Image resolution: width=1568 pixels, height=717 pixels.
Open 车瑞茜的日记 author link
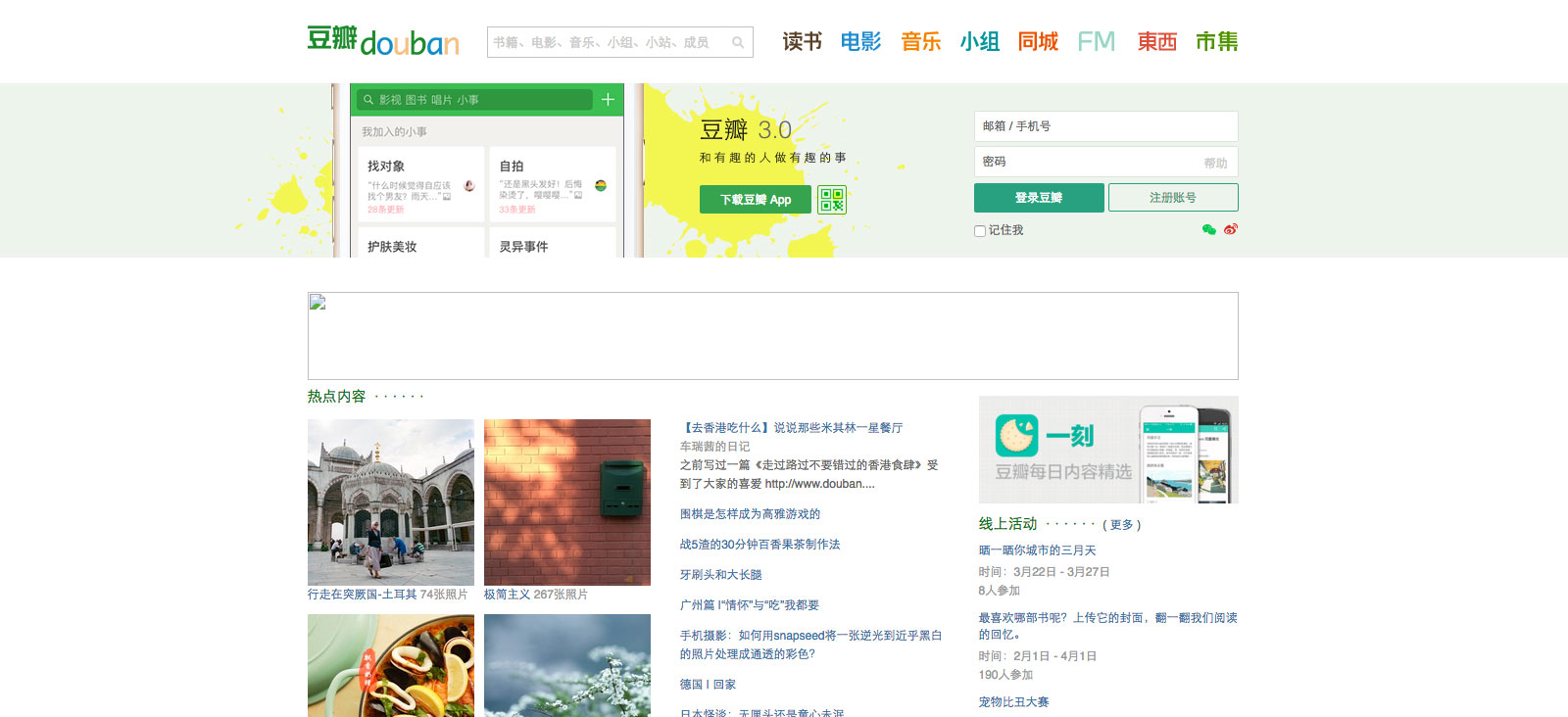tap(715, 447)
